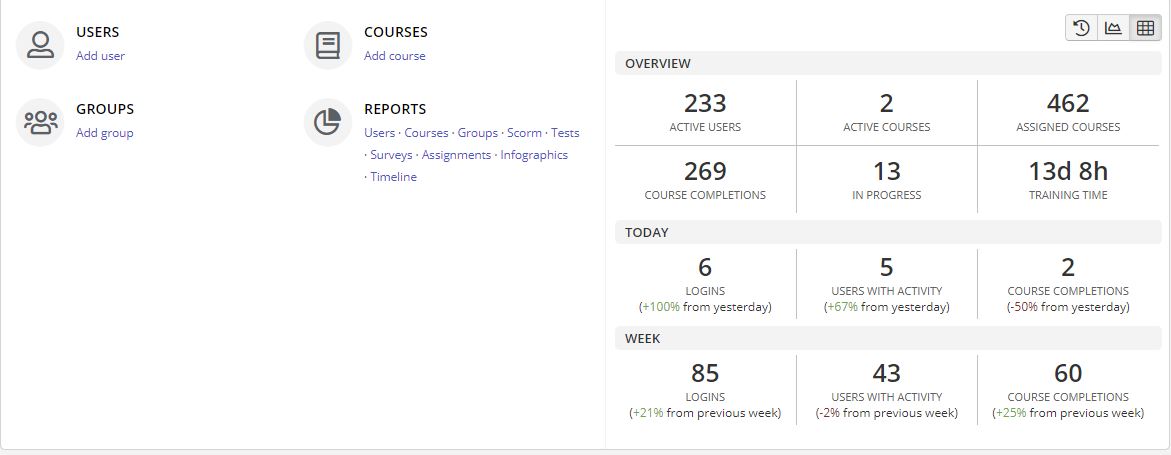This screenshot has height=455, width=1171.
Task: Open the Infographics report
Action: coord(534,155)
